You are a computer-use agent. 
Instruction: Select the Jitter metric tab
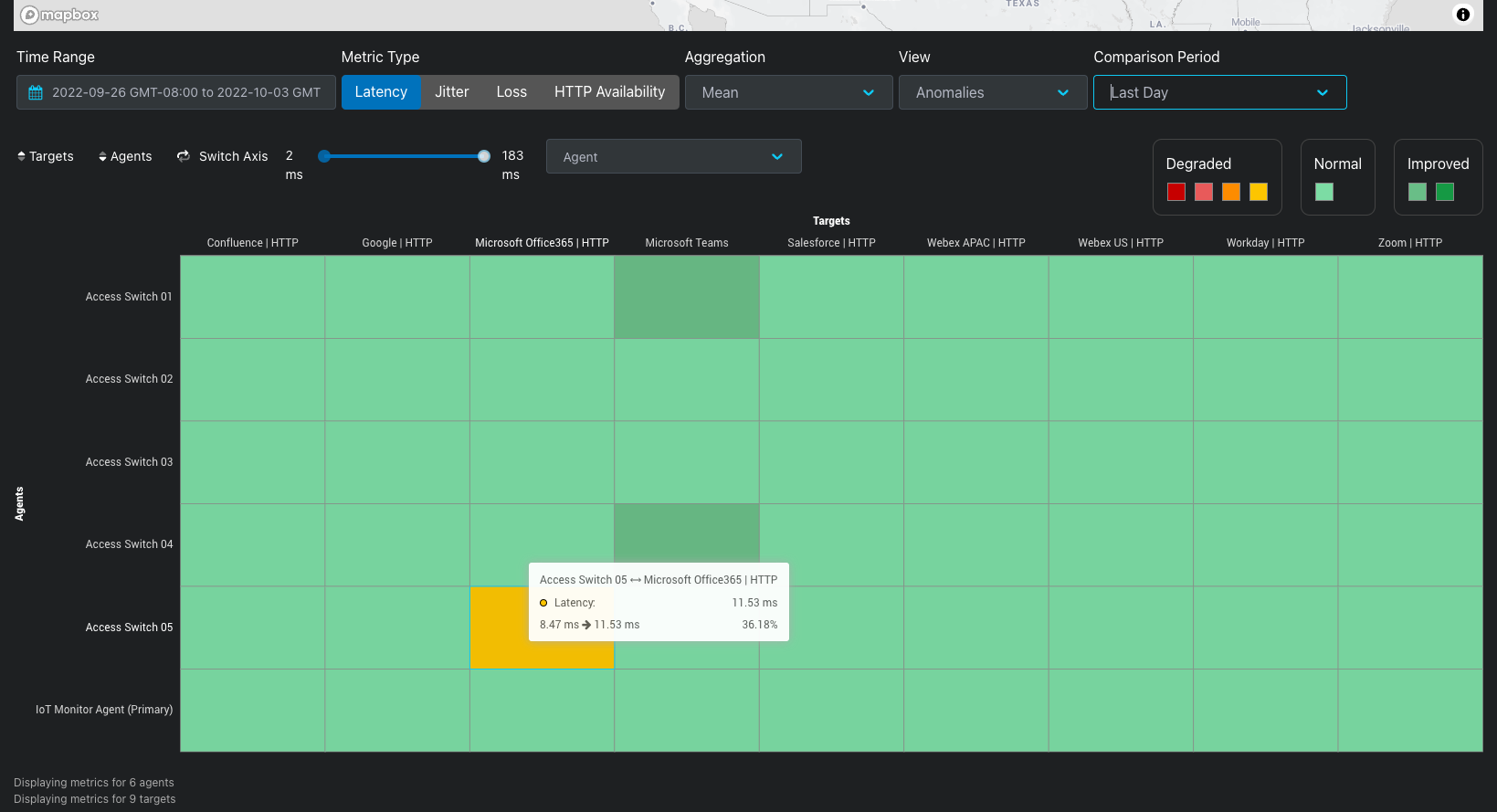pos(452,91)
